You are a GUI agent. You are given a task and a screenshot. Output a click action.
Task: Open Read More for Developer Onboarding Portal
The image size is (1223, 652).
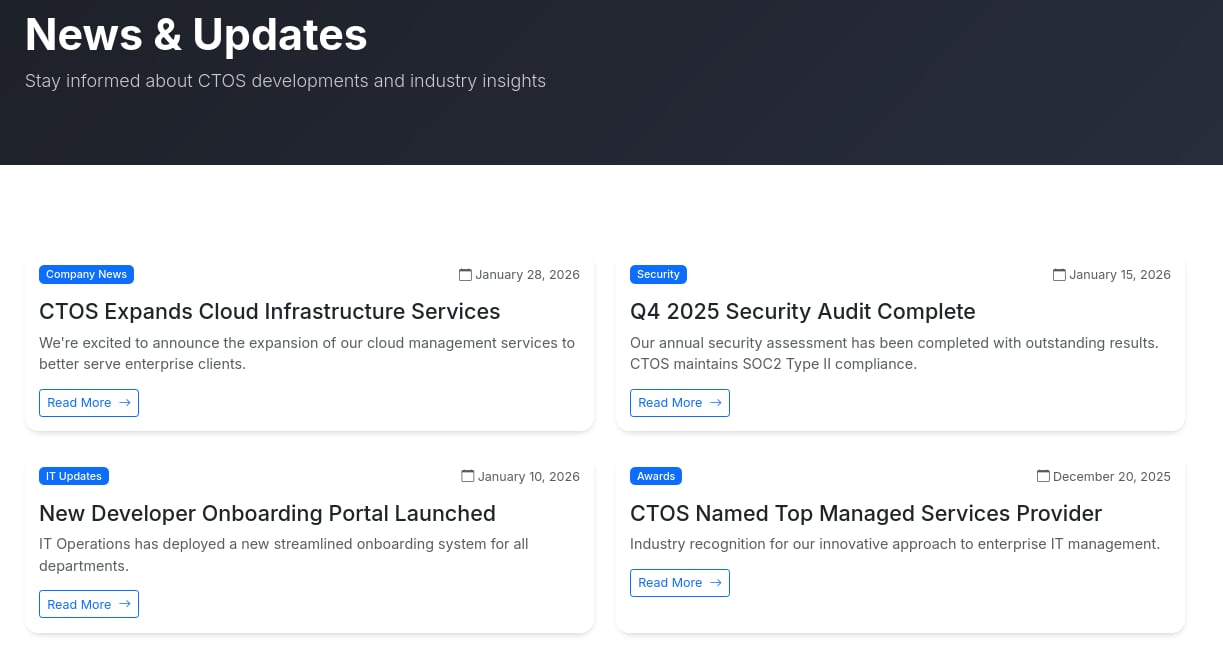click(x=89, y=605)
